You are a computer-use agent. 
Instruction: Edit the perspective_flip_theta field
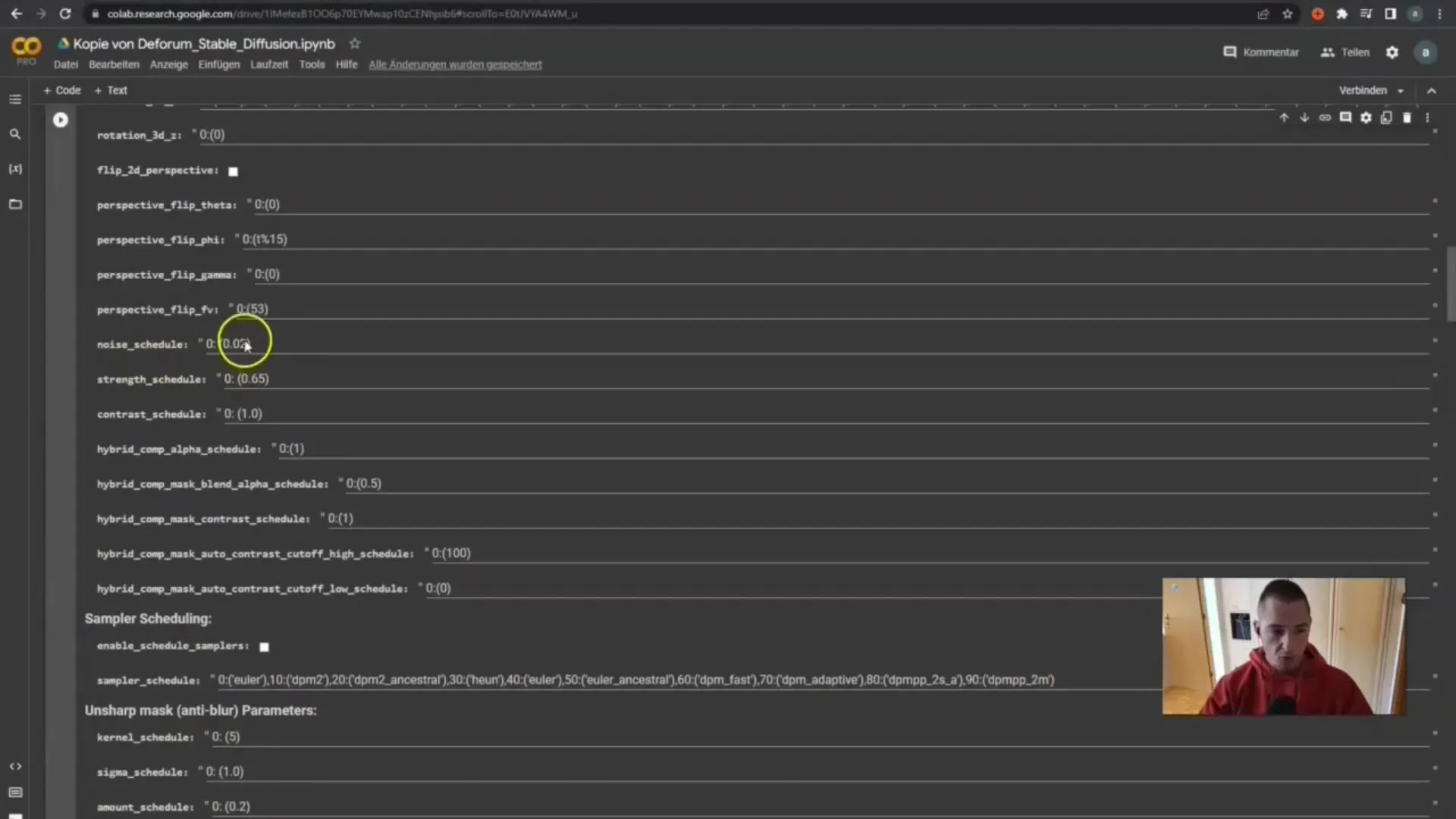point(840,205)
